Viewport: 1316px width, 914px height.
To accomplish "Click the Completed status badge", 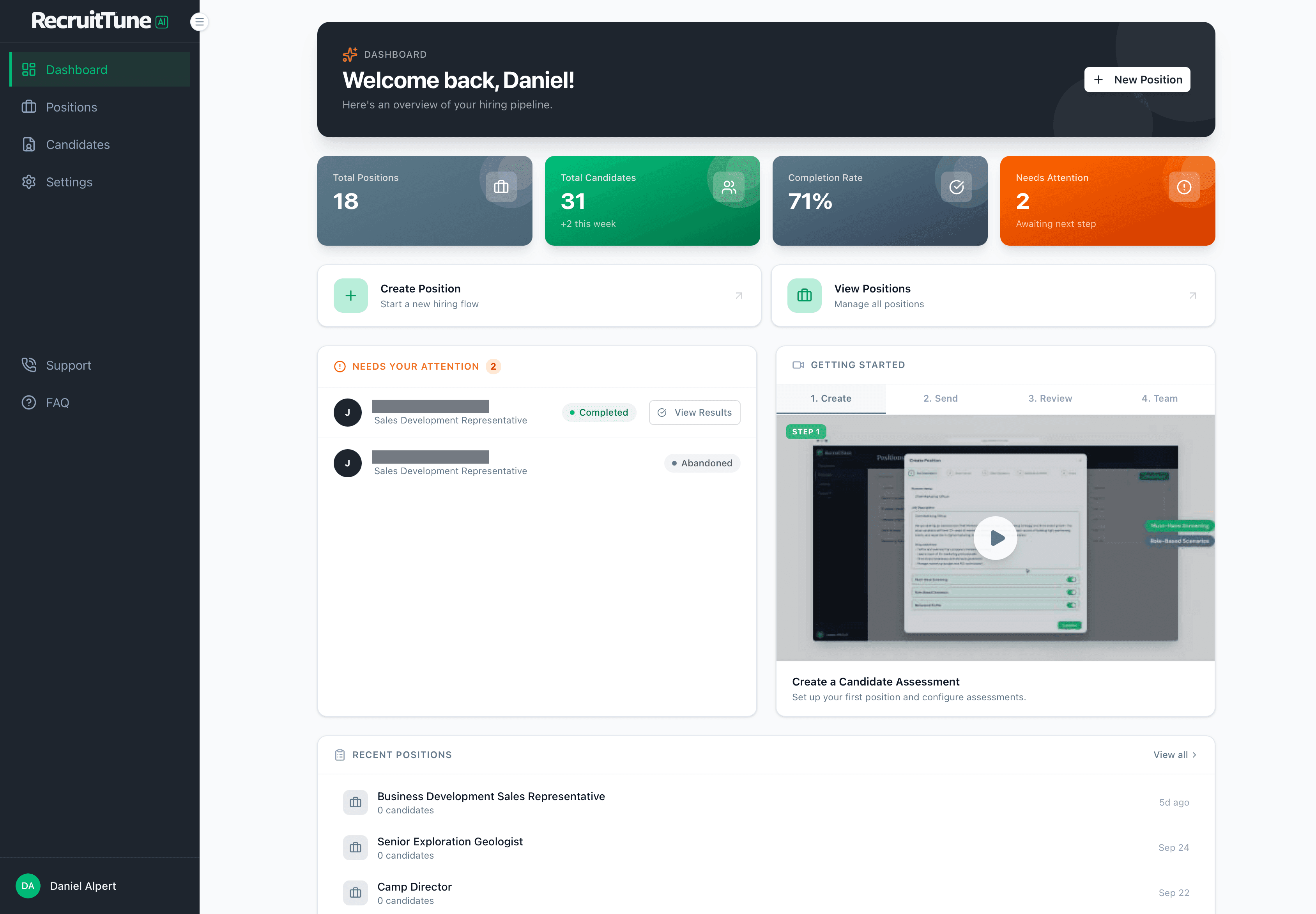I will click(x=599, y=412).
